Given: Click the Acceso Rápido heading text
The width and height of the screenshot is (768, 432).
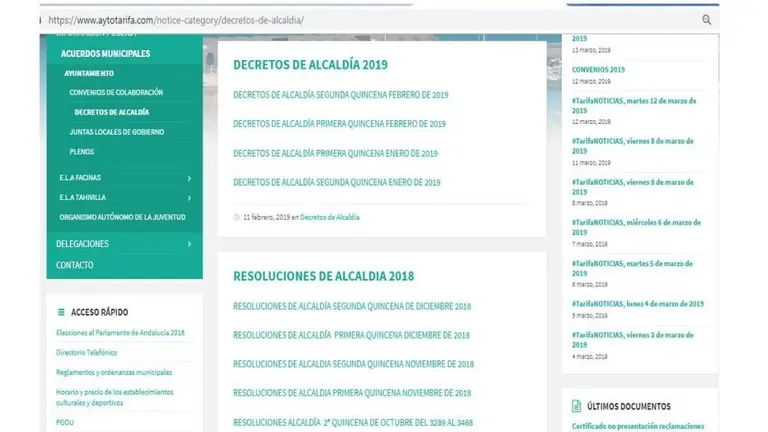Looking at the screenshot, I should coord(99,312).
